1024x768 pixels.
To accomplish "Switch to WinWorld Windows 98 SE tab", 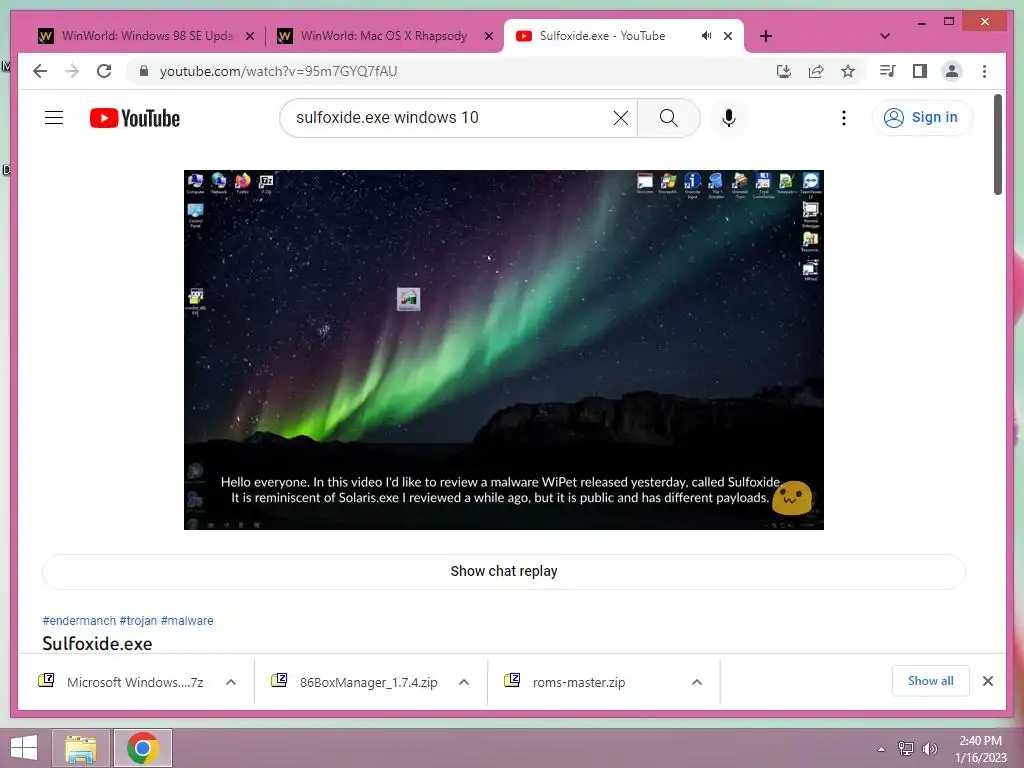I will (146, 36).
